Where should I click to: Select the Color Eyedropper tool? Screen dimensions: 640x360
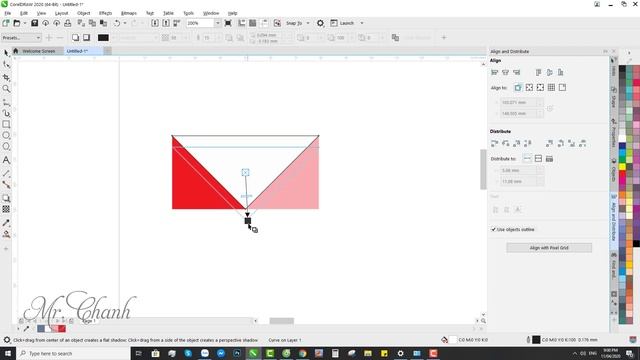point(6,223)
